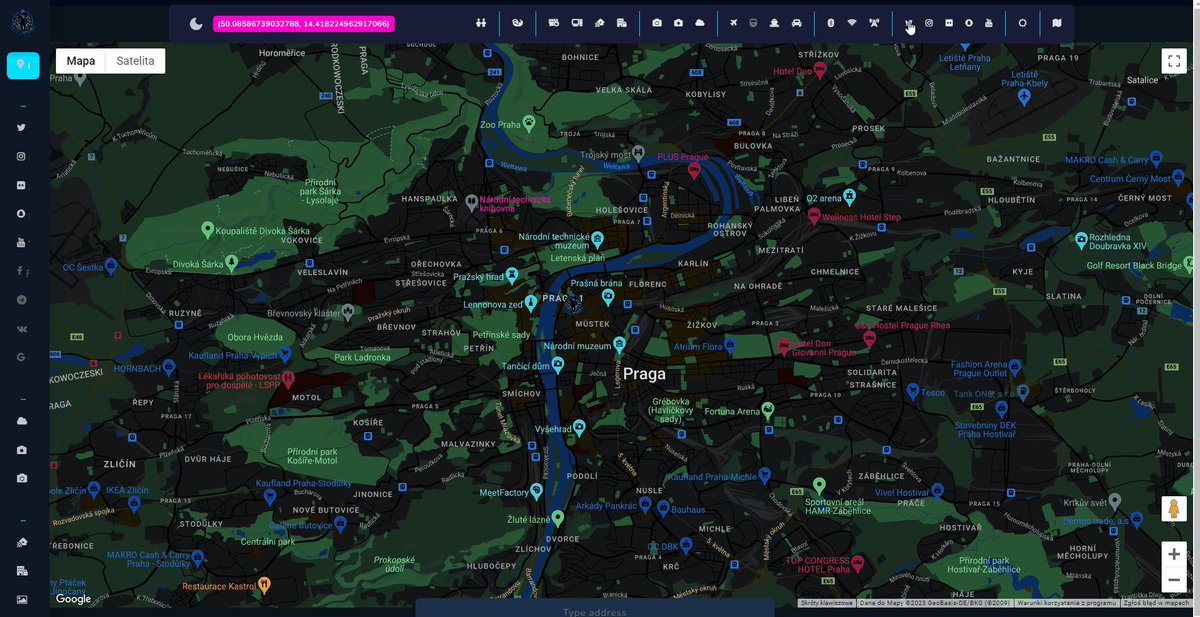Zoom in with the plus button
1200x617 pixels.
[1174, 554]
